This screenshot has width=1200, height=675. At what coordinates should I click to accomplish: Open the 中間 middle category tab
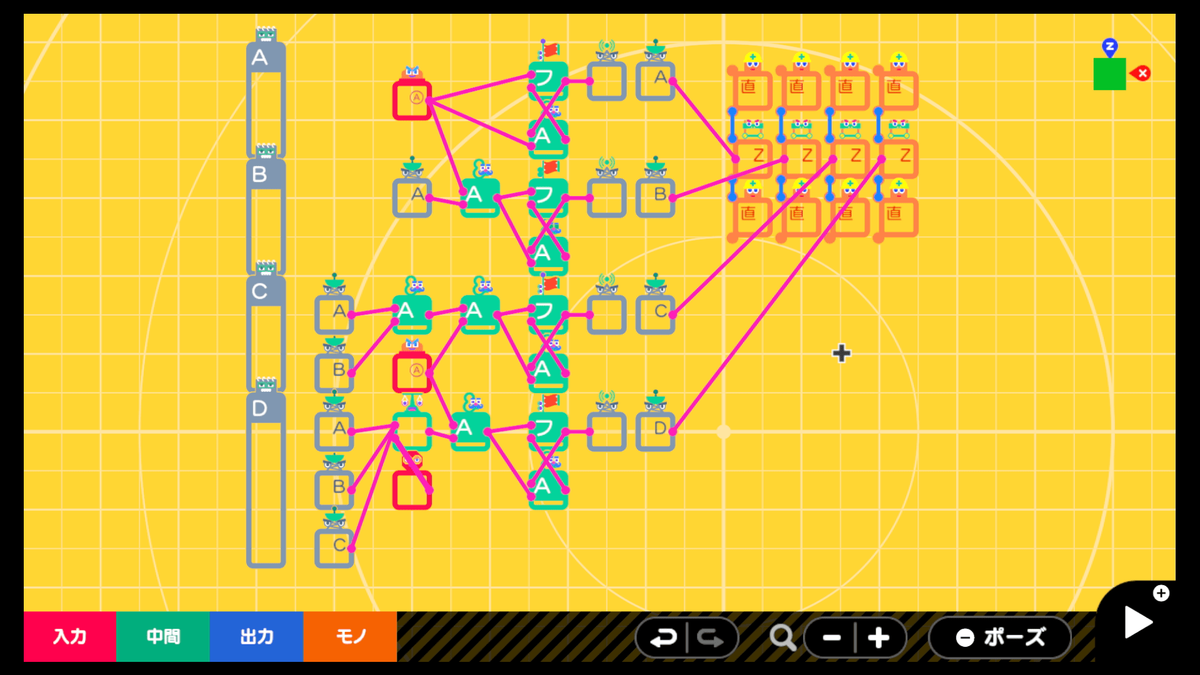163,637
